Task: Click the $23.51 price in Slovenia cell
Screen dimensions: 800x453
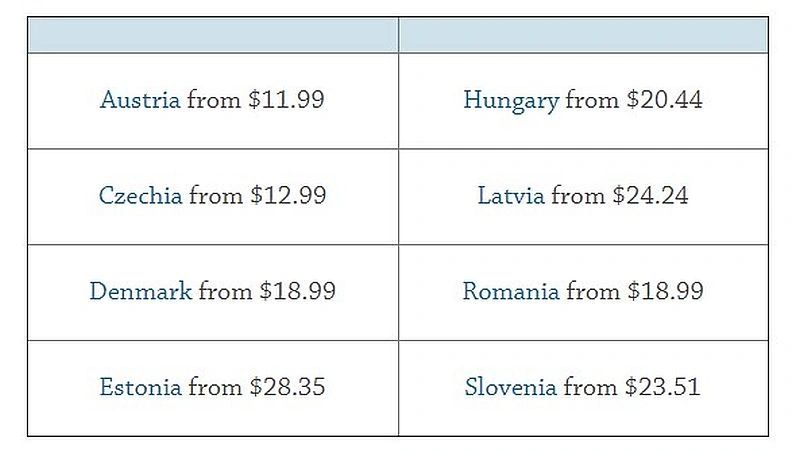Action: [x=663, y=387]
